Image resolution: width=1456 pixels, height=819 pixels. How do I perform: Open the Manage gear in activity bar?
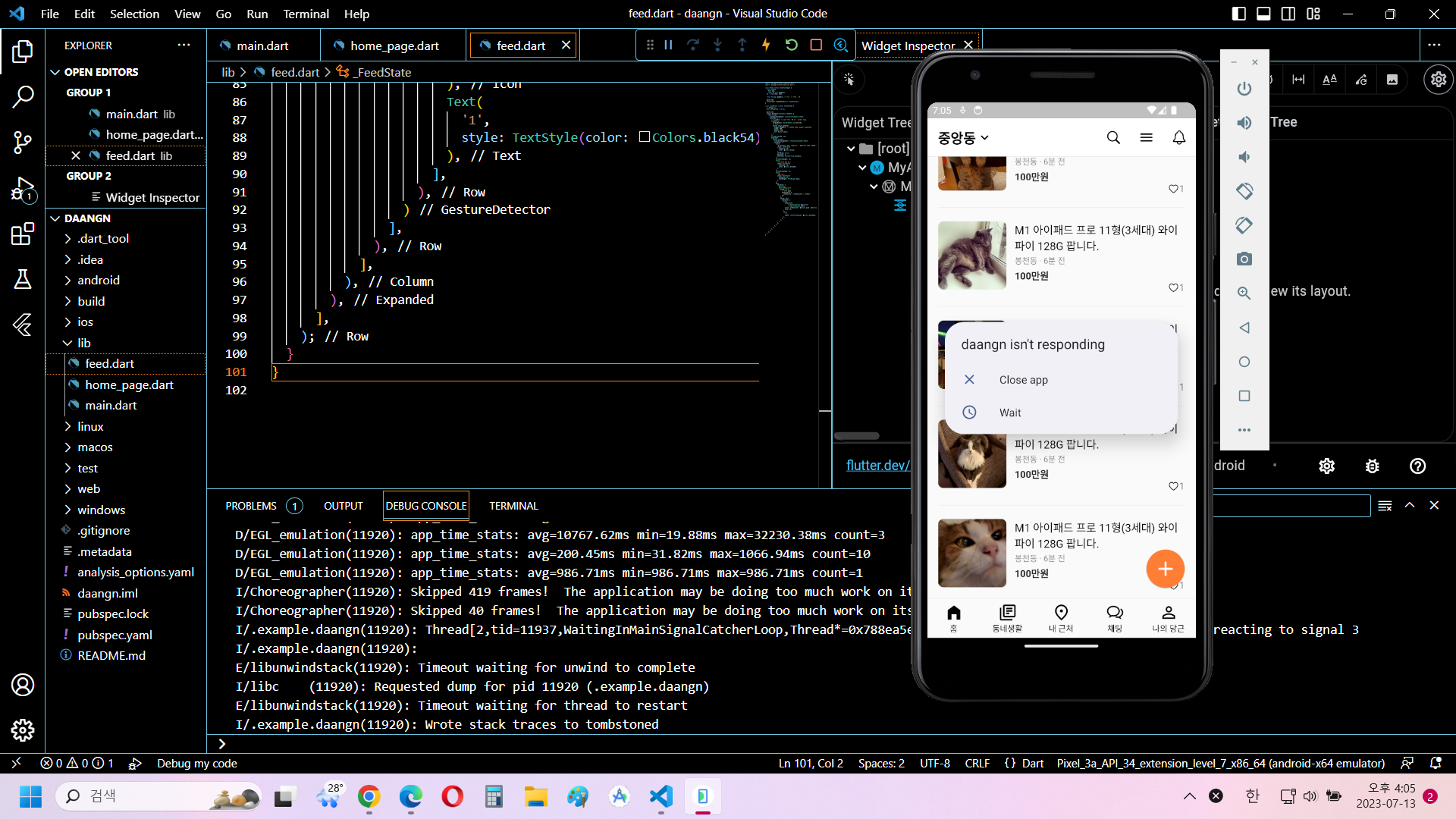[23, 730]
